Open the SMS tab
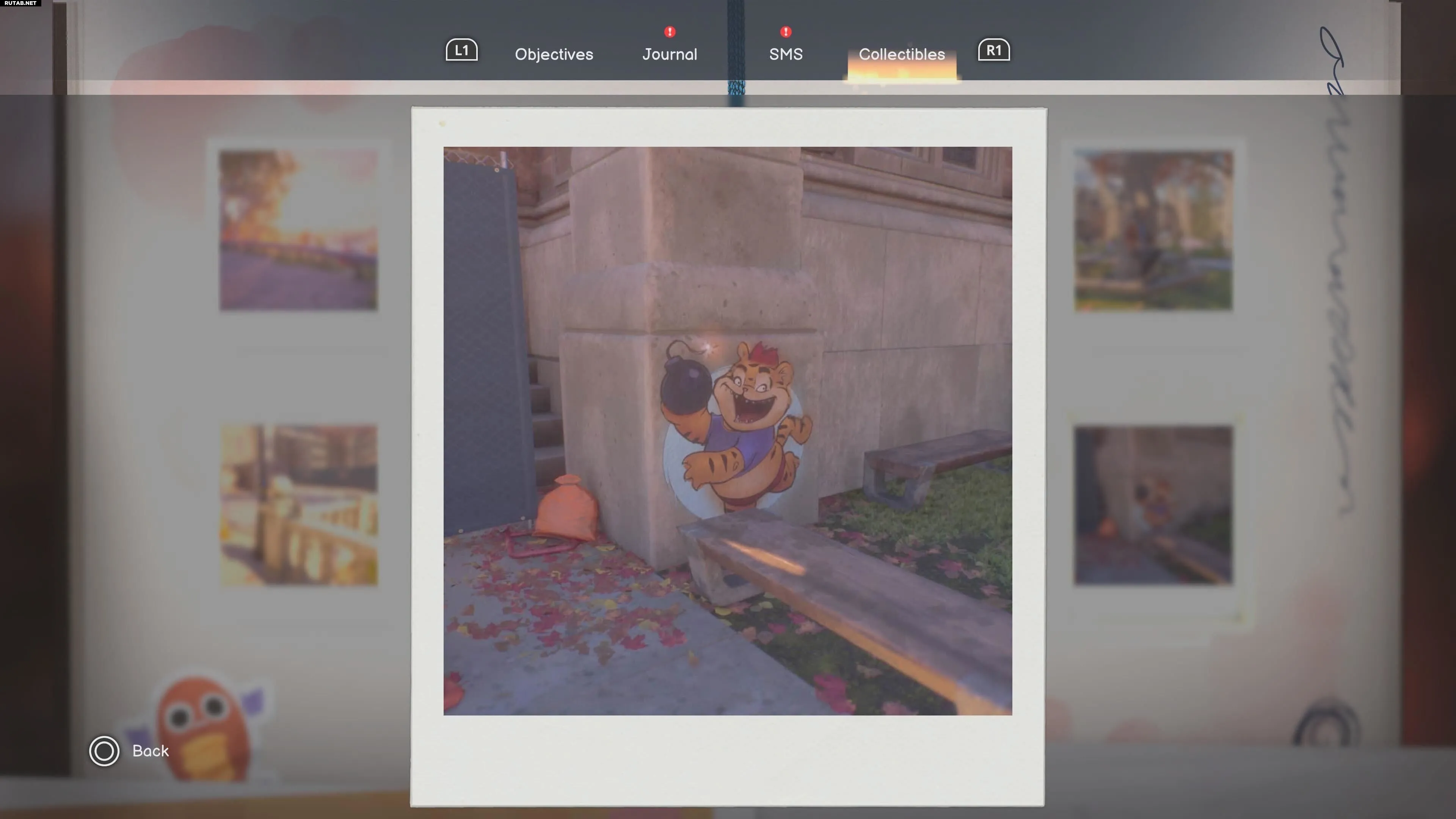Screen dimensions: 1456x819 pyautogui.click(x=786, y=54)
